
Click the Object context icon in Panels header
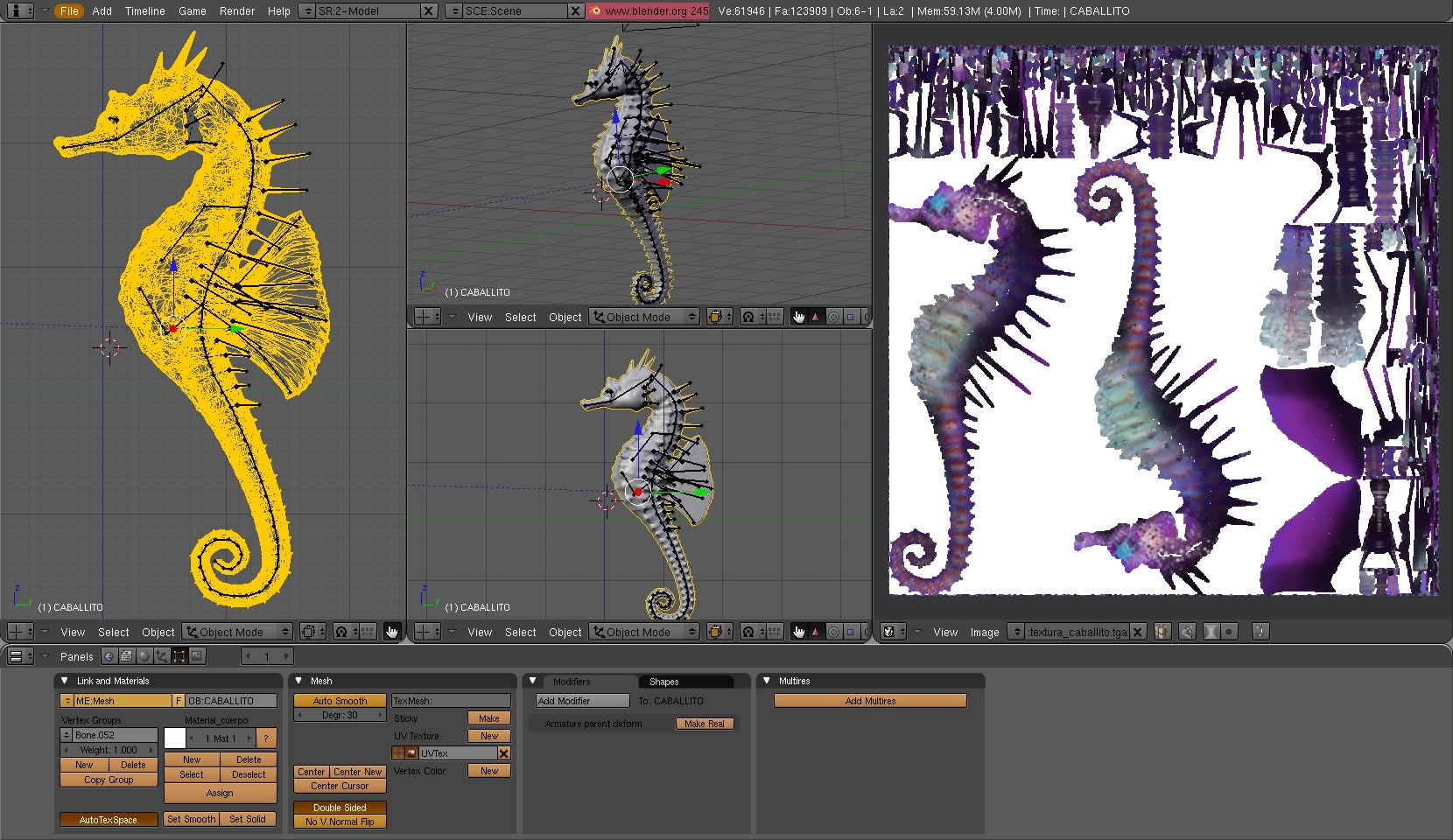161,656
